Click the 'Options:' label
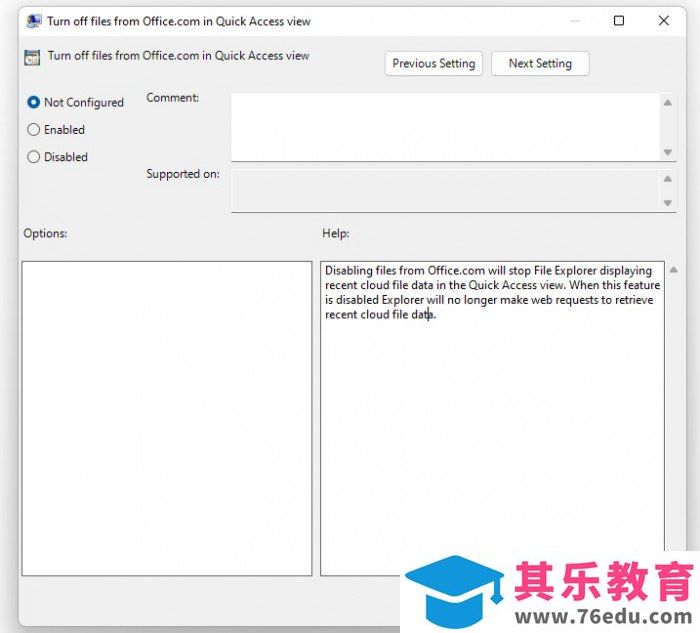 (45, 233)
